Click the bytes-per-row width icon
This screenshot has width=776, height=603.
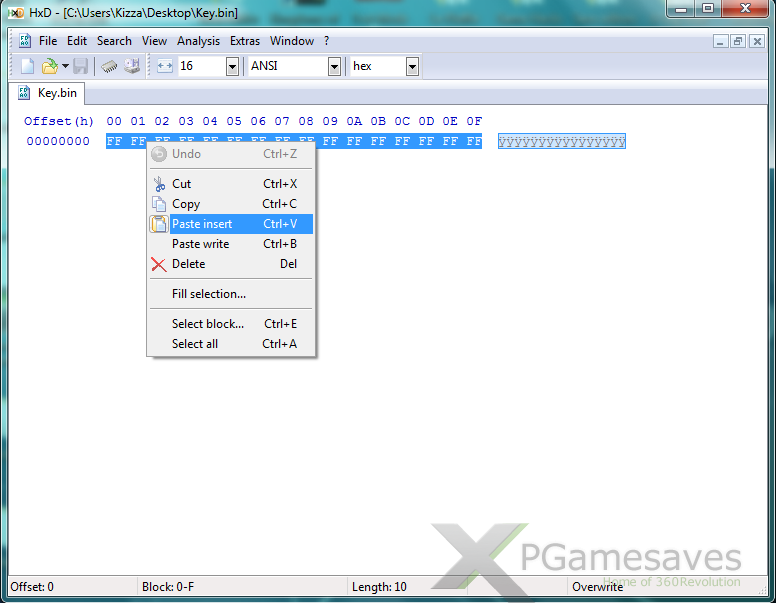pyautogui.click(x=165, y=66)
